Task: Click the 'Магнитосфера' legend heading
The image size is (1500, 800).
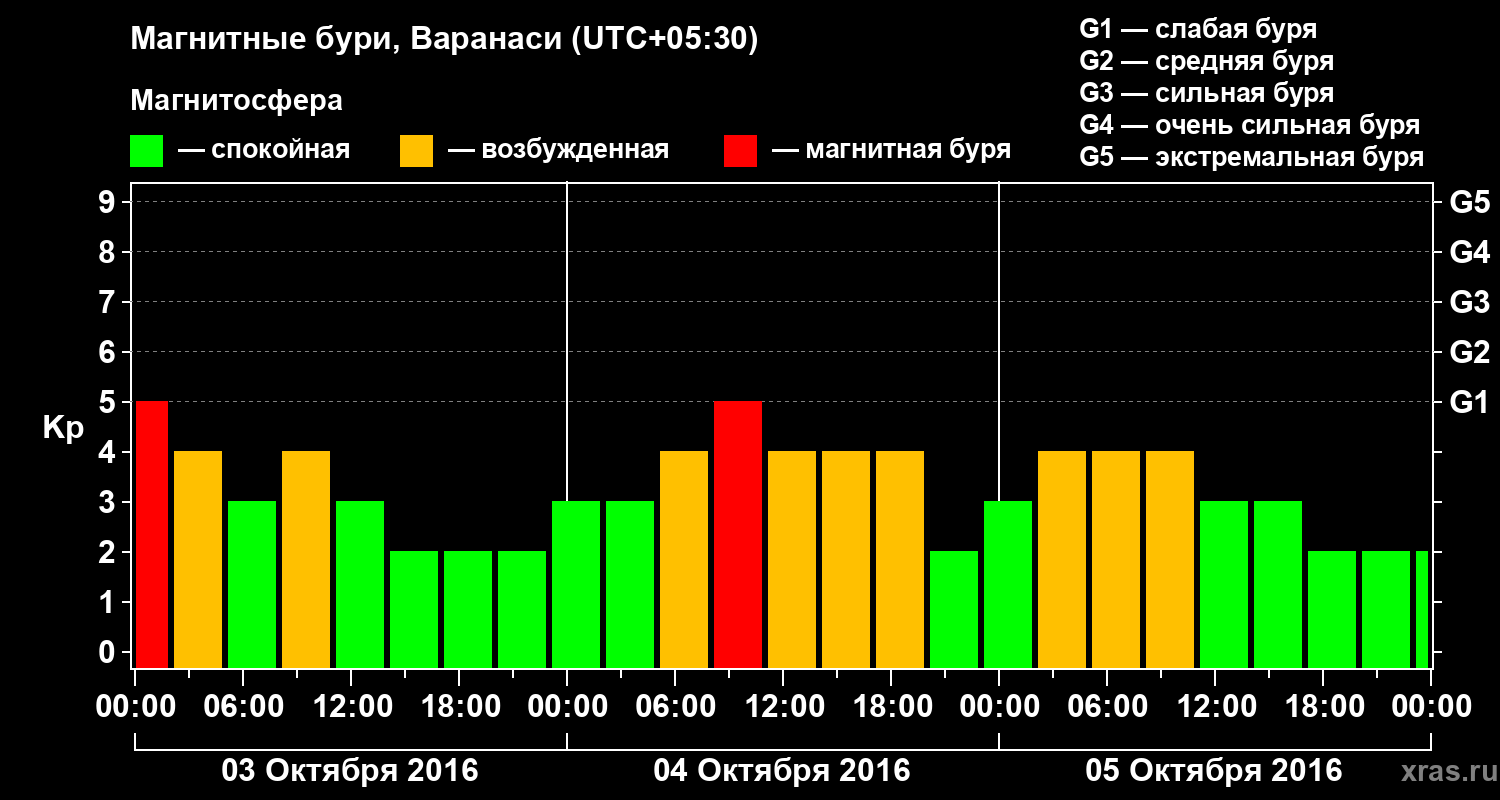Action: pyautogui.click(x=236, y=101)
